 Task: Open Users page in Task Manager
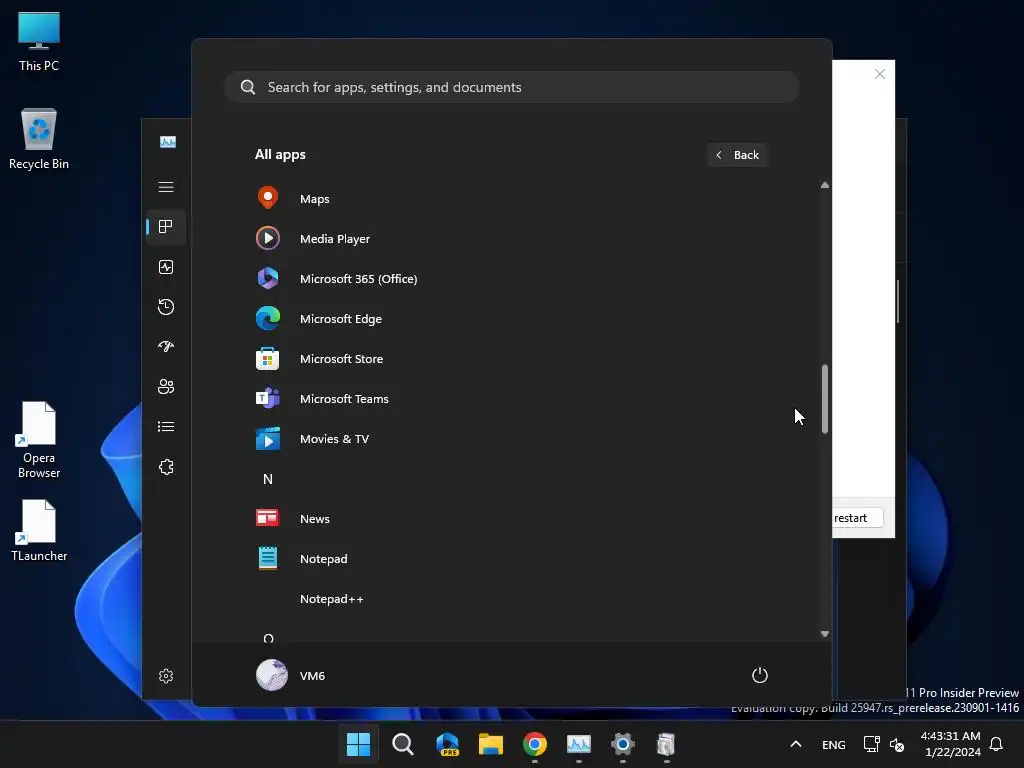click(x=166, y=387)
